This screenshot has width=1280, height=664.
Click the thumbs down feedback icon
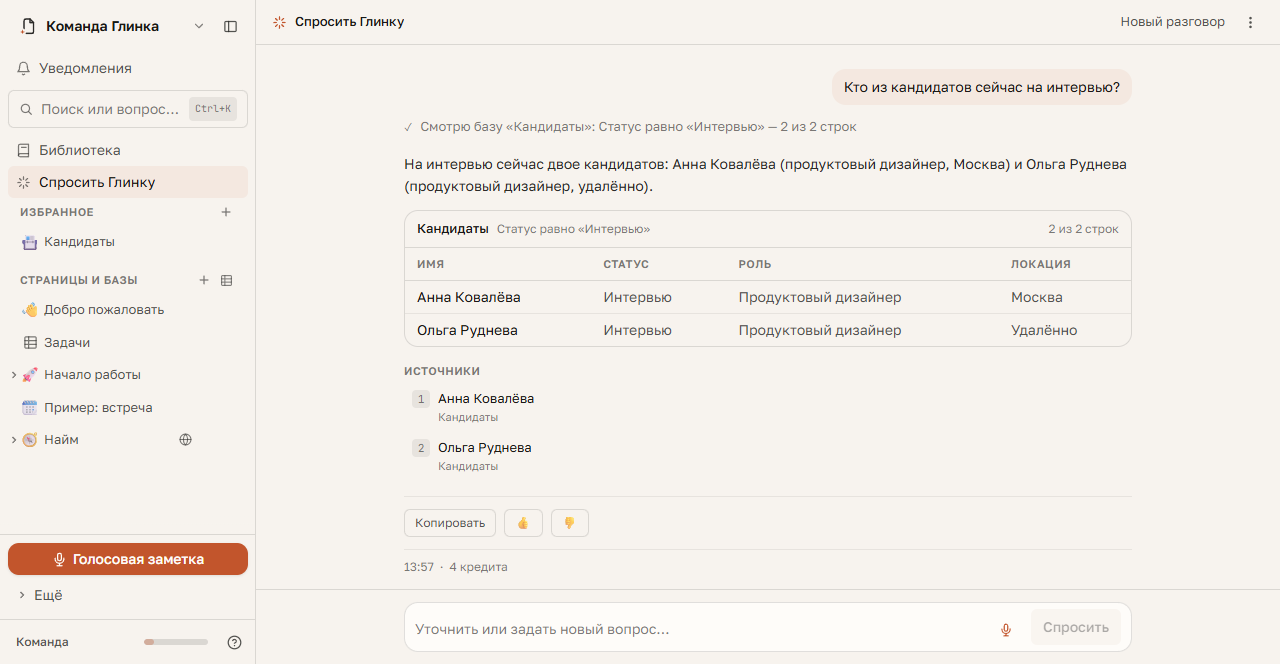click(570, 523)
